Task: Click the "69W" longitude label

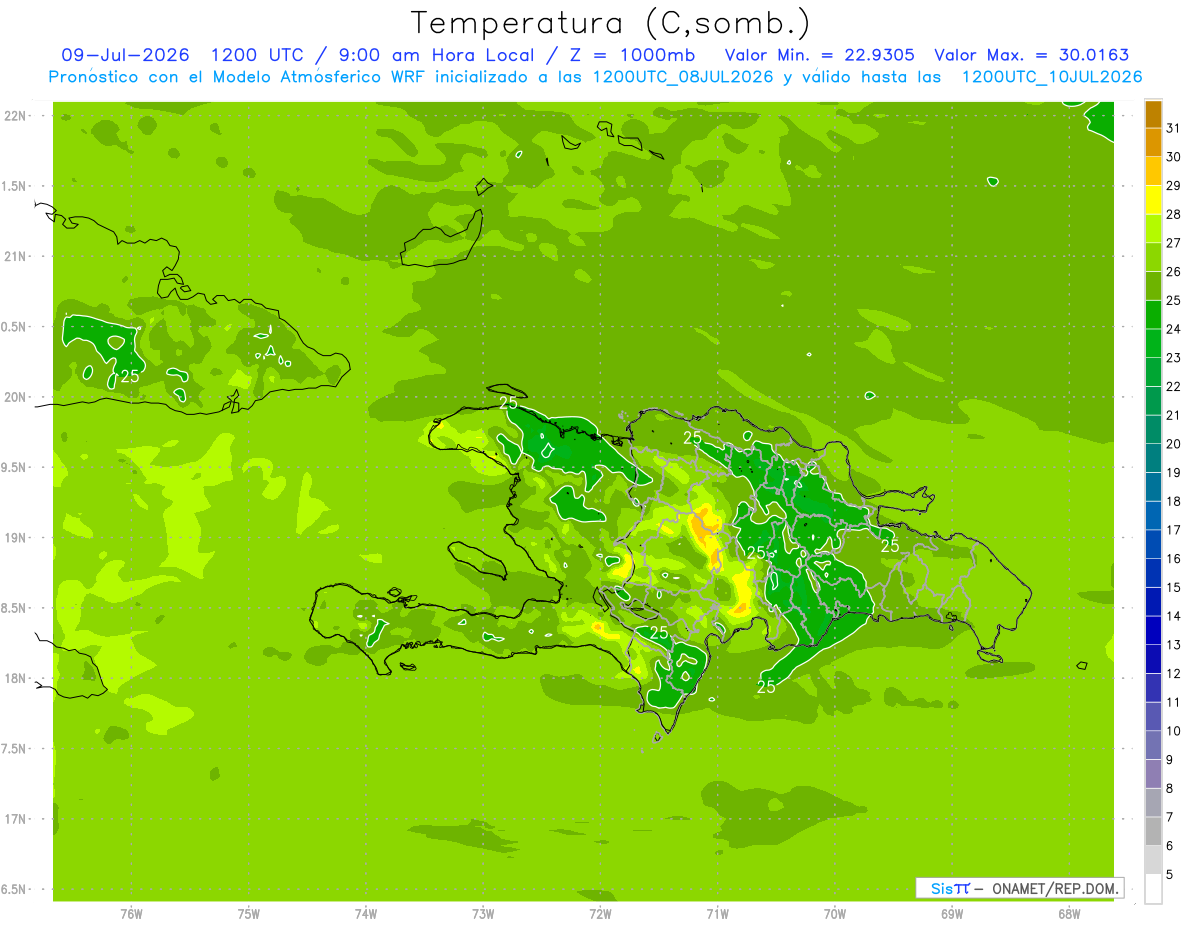Action: (x=952, y=914)
